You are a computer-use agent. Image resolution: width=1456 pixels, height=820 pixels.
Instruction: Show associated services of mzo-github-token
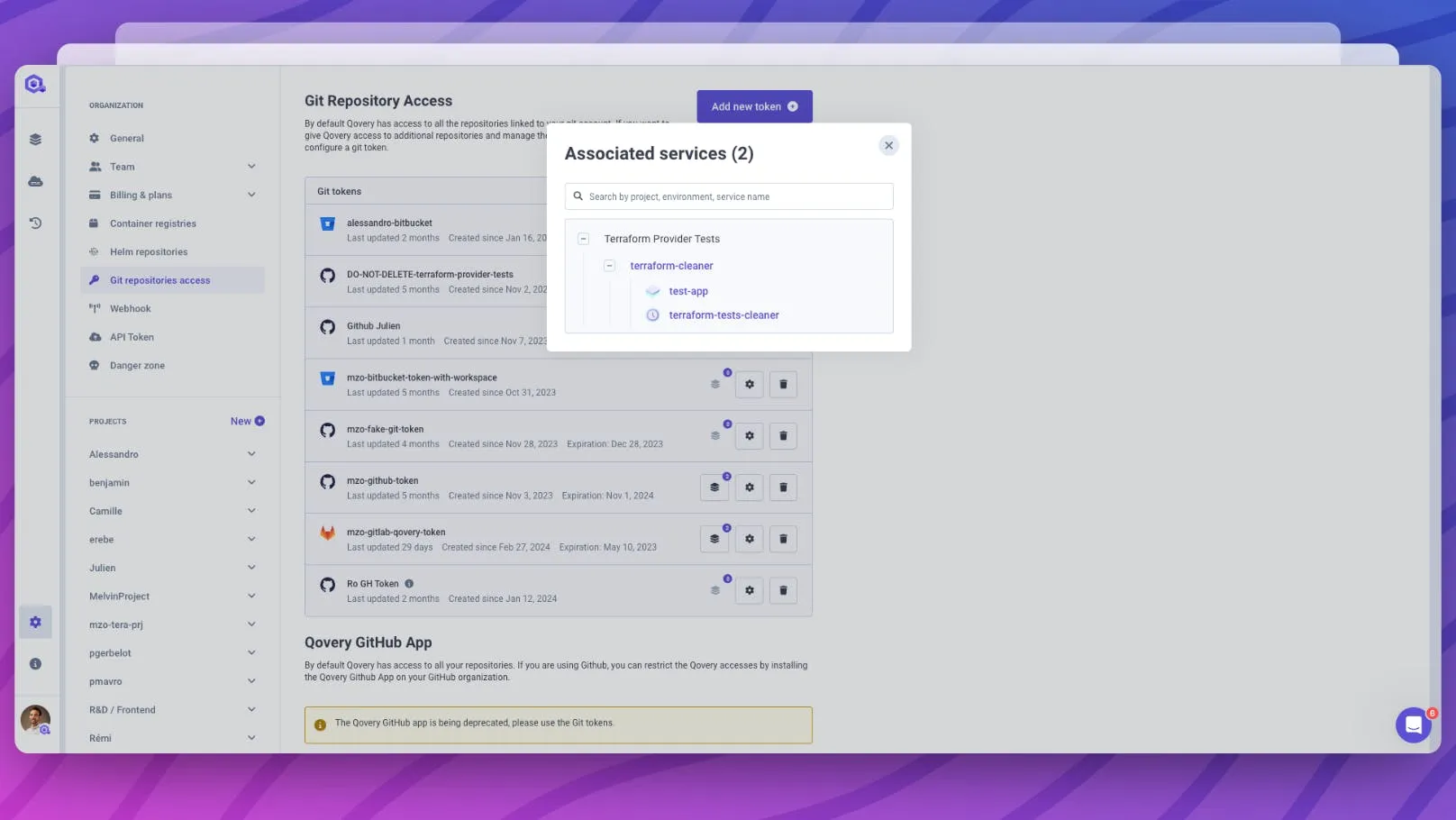coord(714,487)
